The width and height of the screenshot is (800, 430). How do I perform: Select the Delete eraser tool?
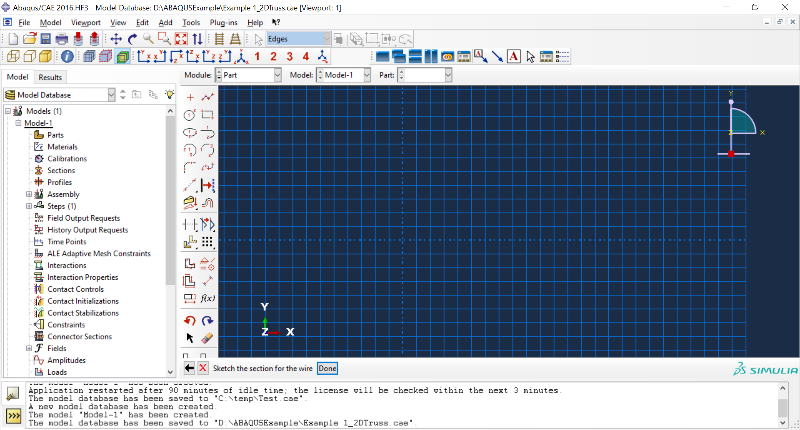207,338
